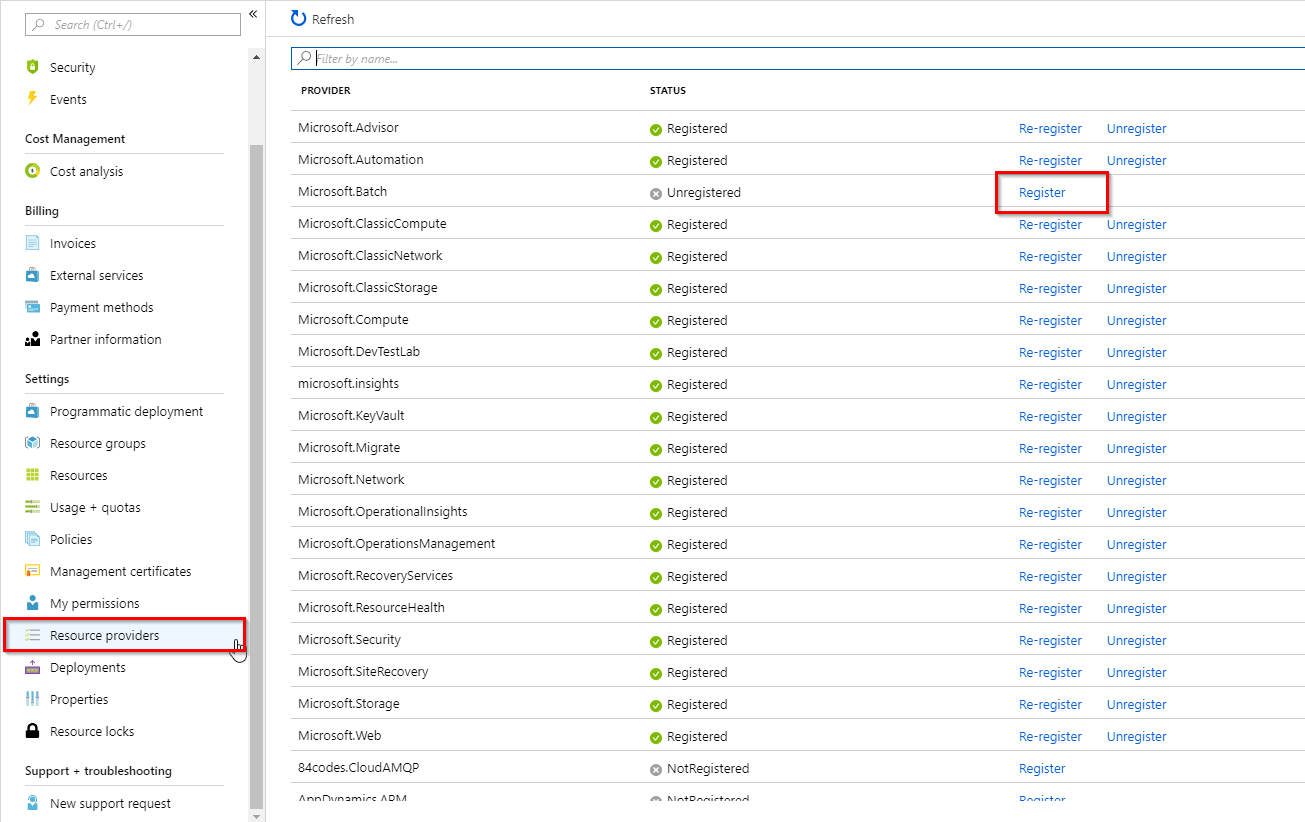The height and width of the screenshot is (822, 1305).
Task: Unregister the Microsoft.Advisor provider
Action: pyautogui.click(x=1136, y=128)
